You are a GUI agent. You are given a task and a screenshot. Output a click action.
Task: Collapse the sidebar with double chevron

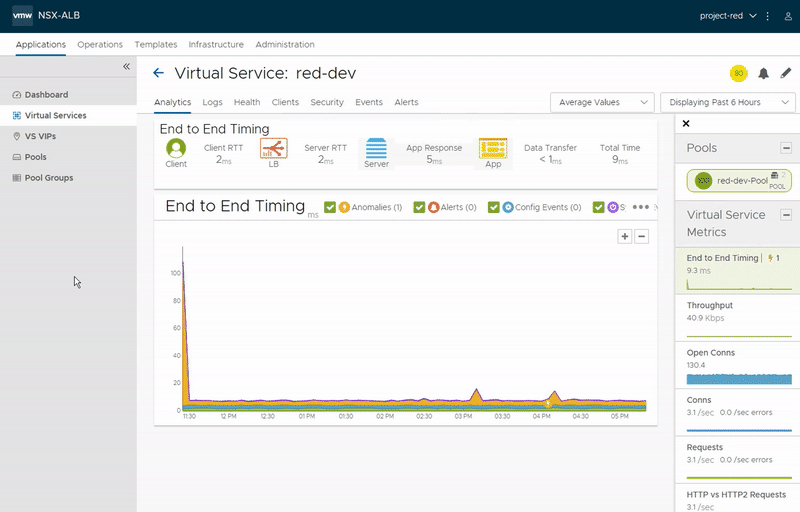[x=127, y=66]
